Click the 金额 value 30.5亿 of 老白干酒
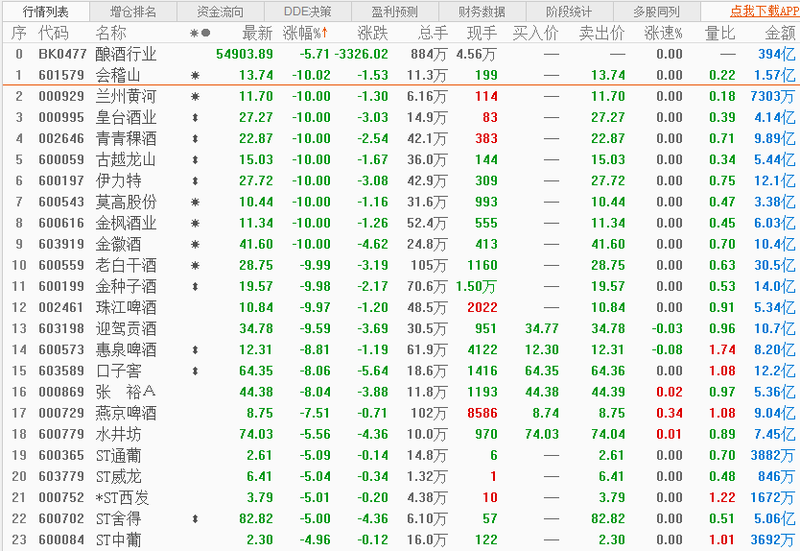This screenshot has width=800, height=551. click(774, 265)
